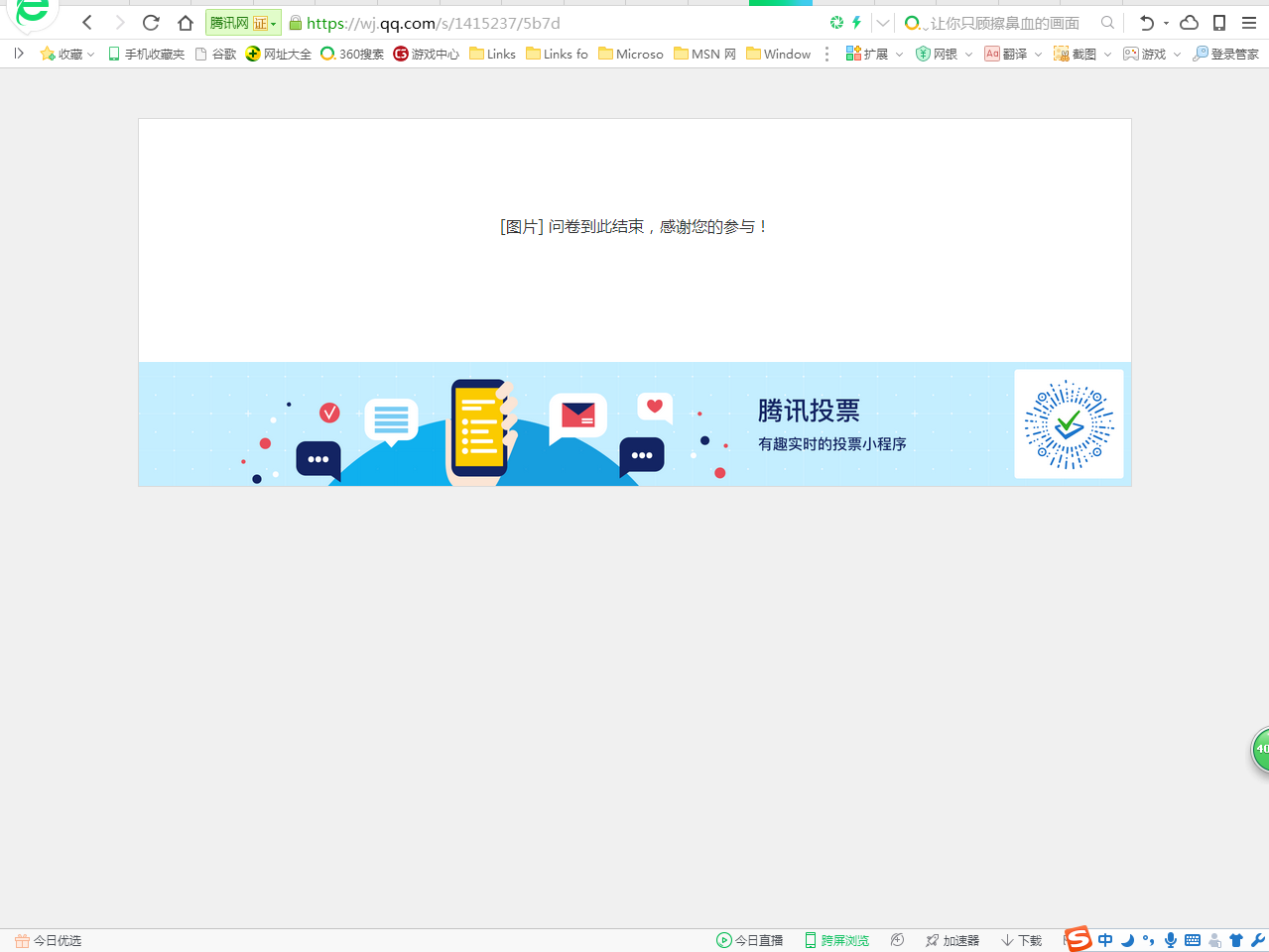The image size is (1269, 952).
Task: Click 登录管家 login manager
Action: click(1226, 54)
